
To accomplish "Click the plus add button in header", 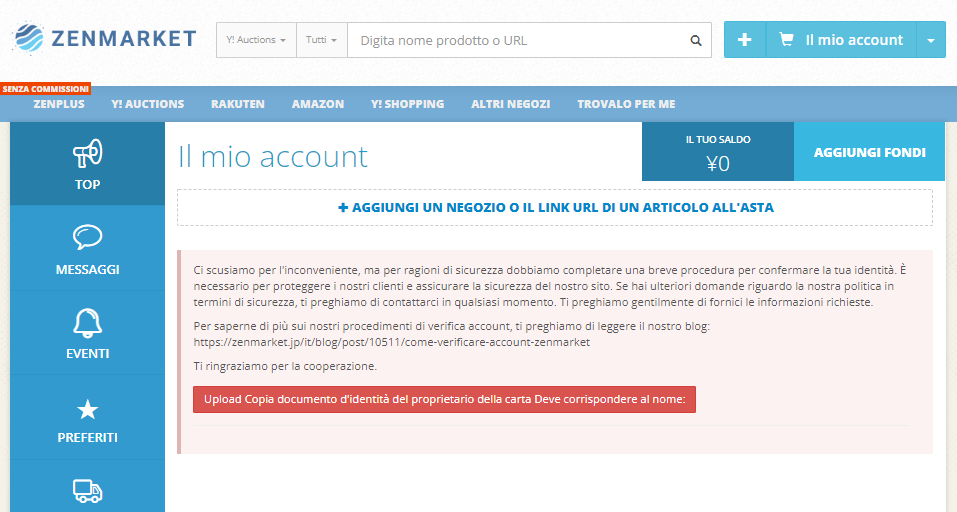I will tap(745, 40).
